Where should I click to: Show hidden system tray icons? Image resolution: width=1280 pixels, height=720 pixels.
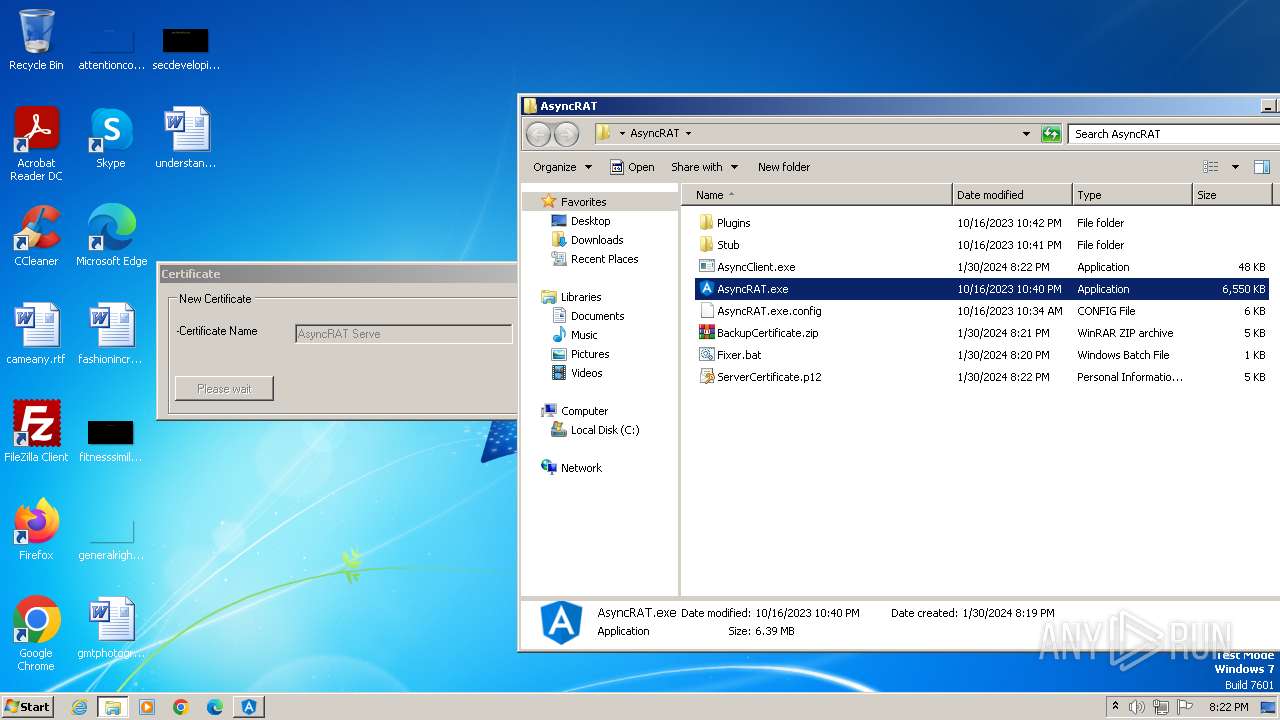1115,707
